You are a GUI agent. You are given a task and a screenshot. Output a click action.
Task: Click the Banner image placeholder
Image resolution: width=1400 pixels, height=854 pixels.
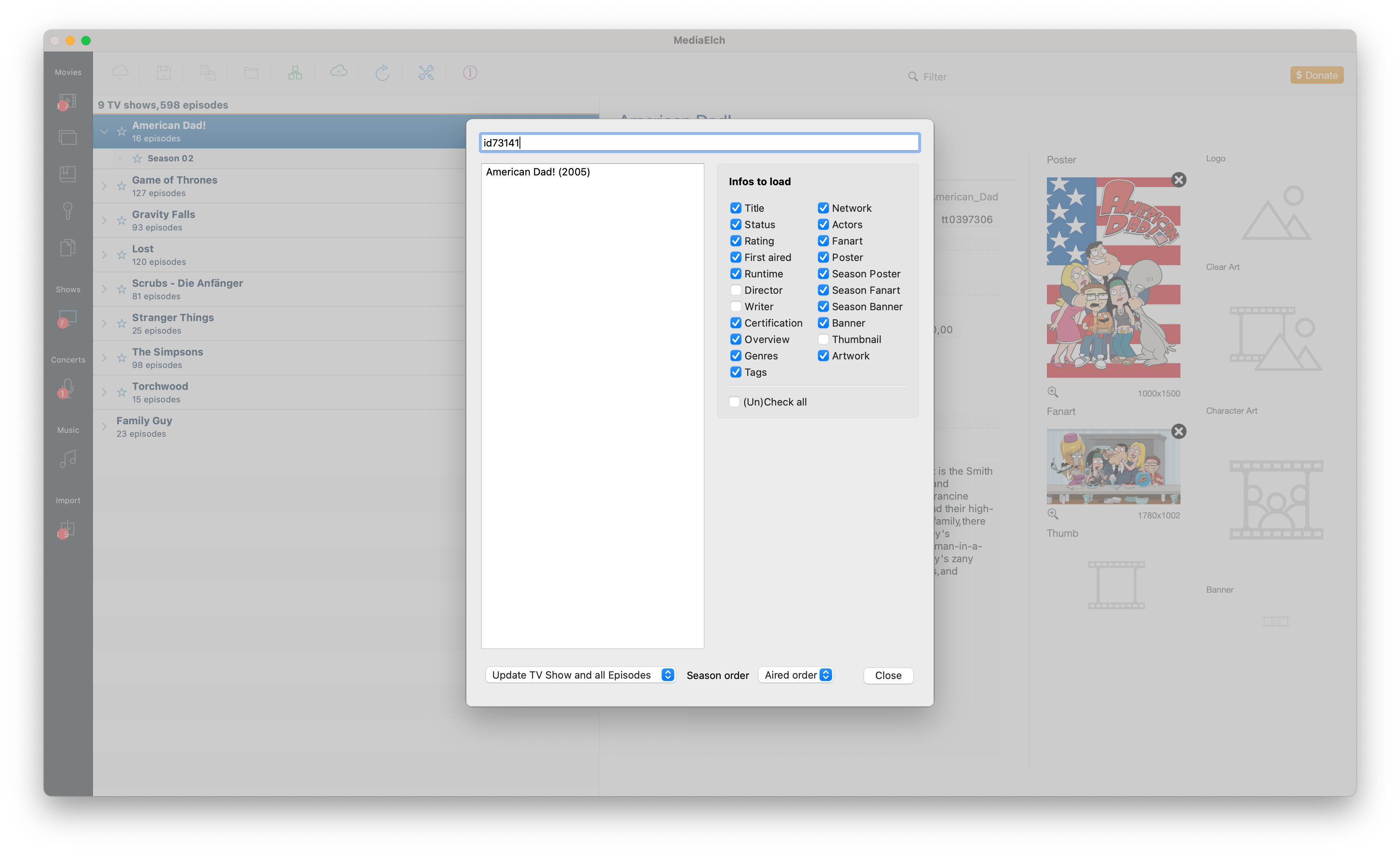point(1275,622)
